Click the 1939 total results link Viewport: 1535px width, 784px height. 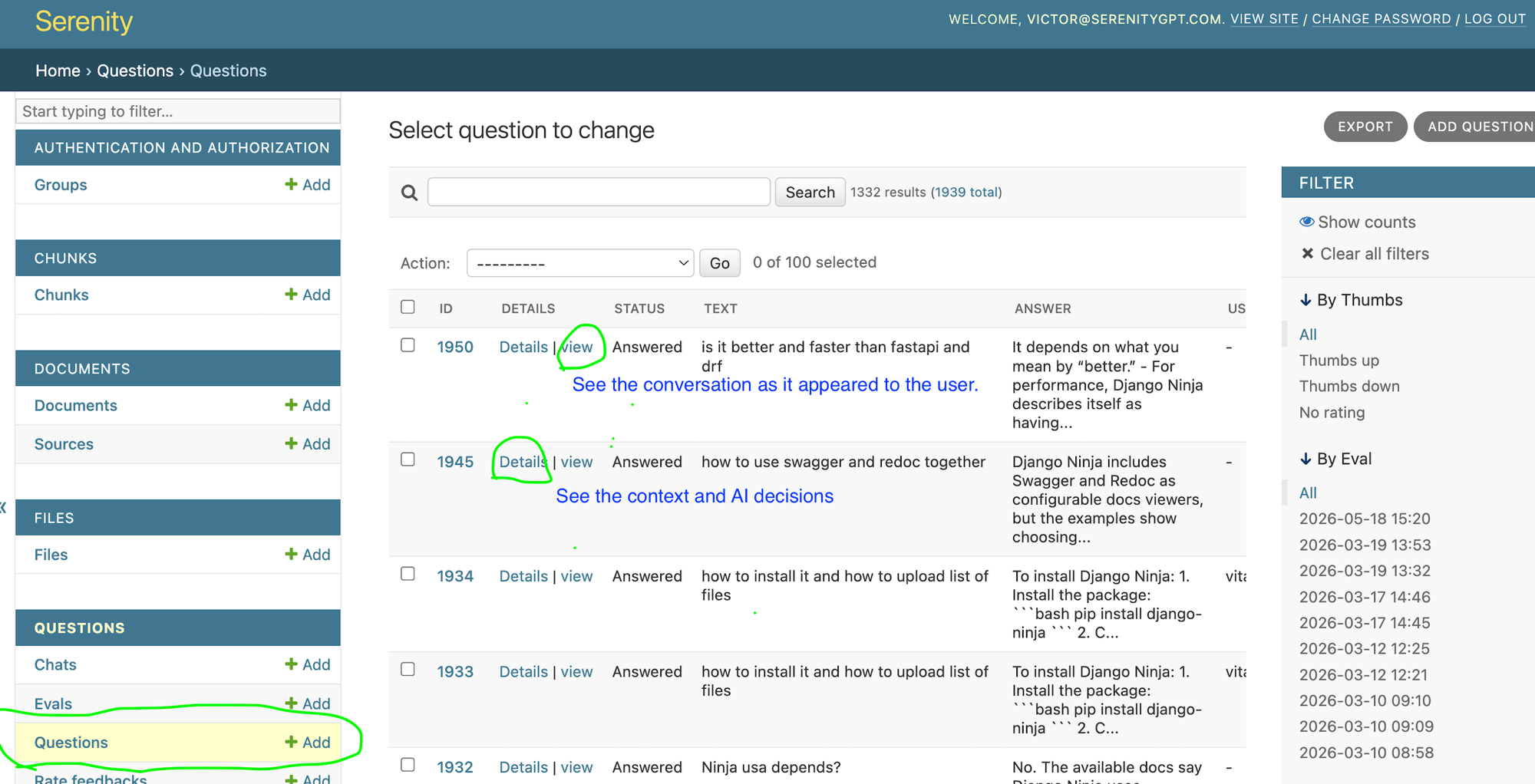tap(966, 192)
